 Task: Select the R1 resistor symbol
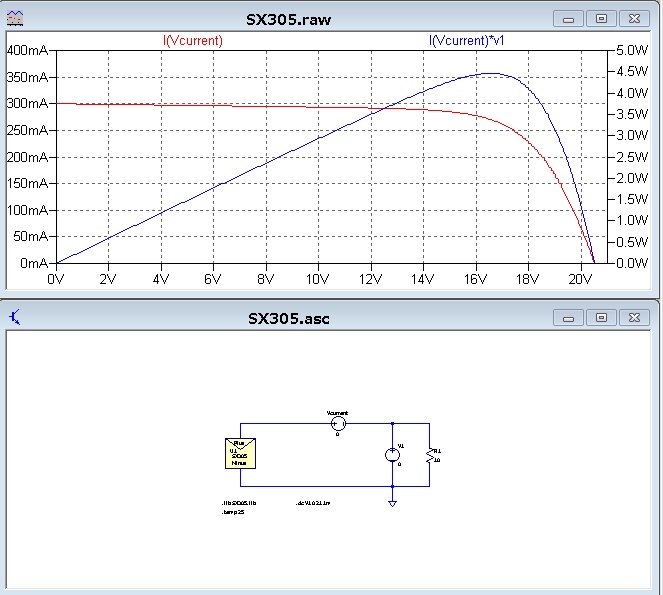tap(430, 456)
